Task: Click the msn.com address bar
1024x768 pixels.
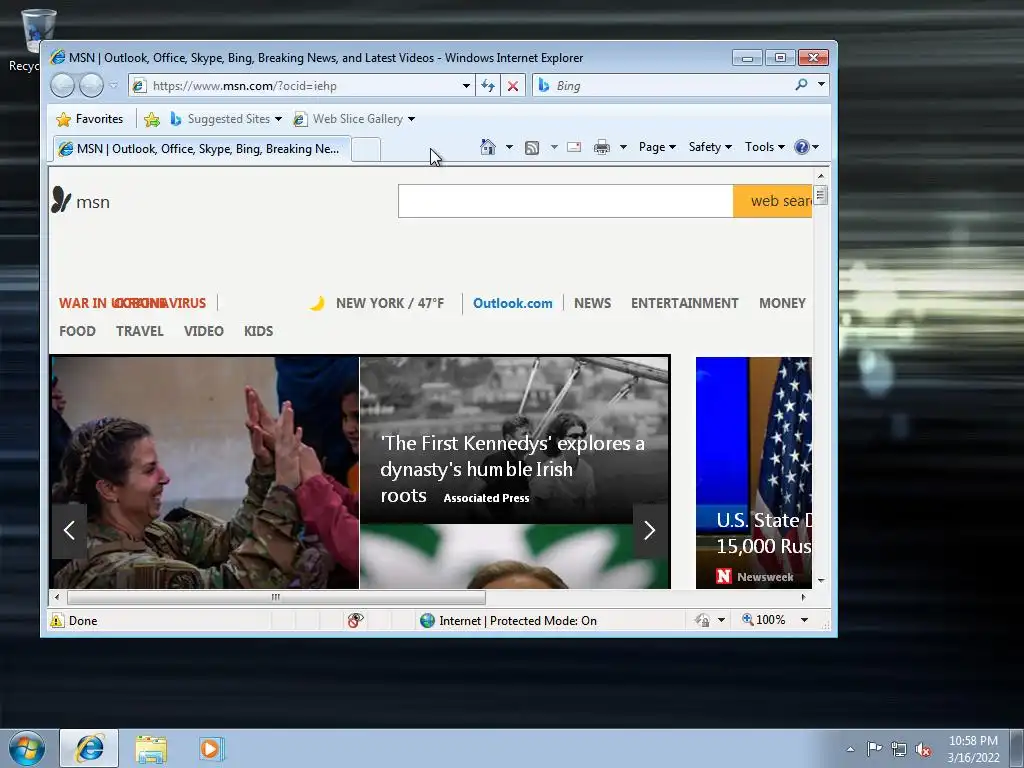Action: pyautogui.click(x=295, y=86)
